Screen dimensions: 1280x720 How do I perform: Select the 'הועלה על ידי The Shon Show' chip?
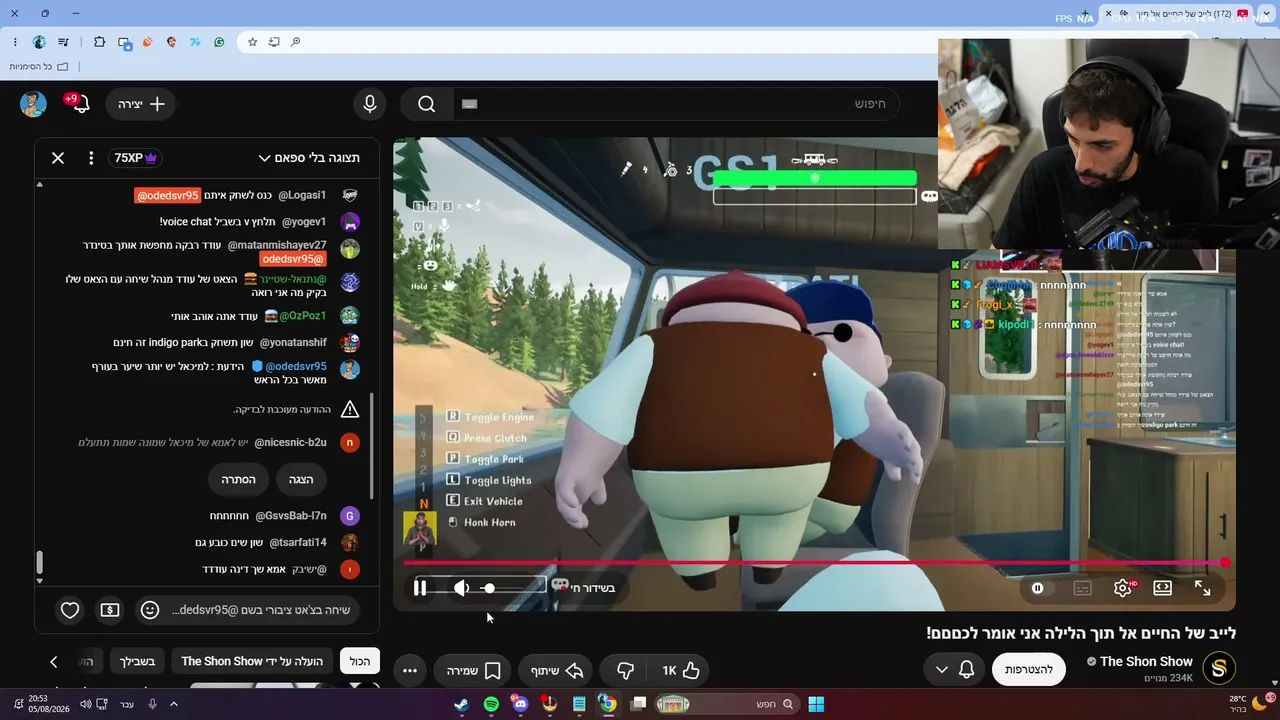[252, 661]
